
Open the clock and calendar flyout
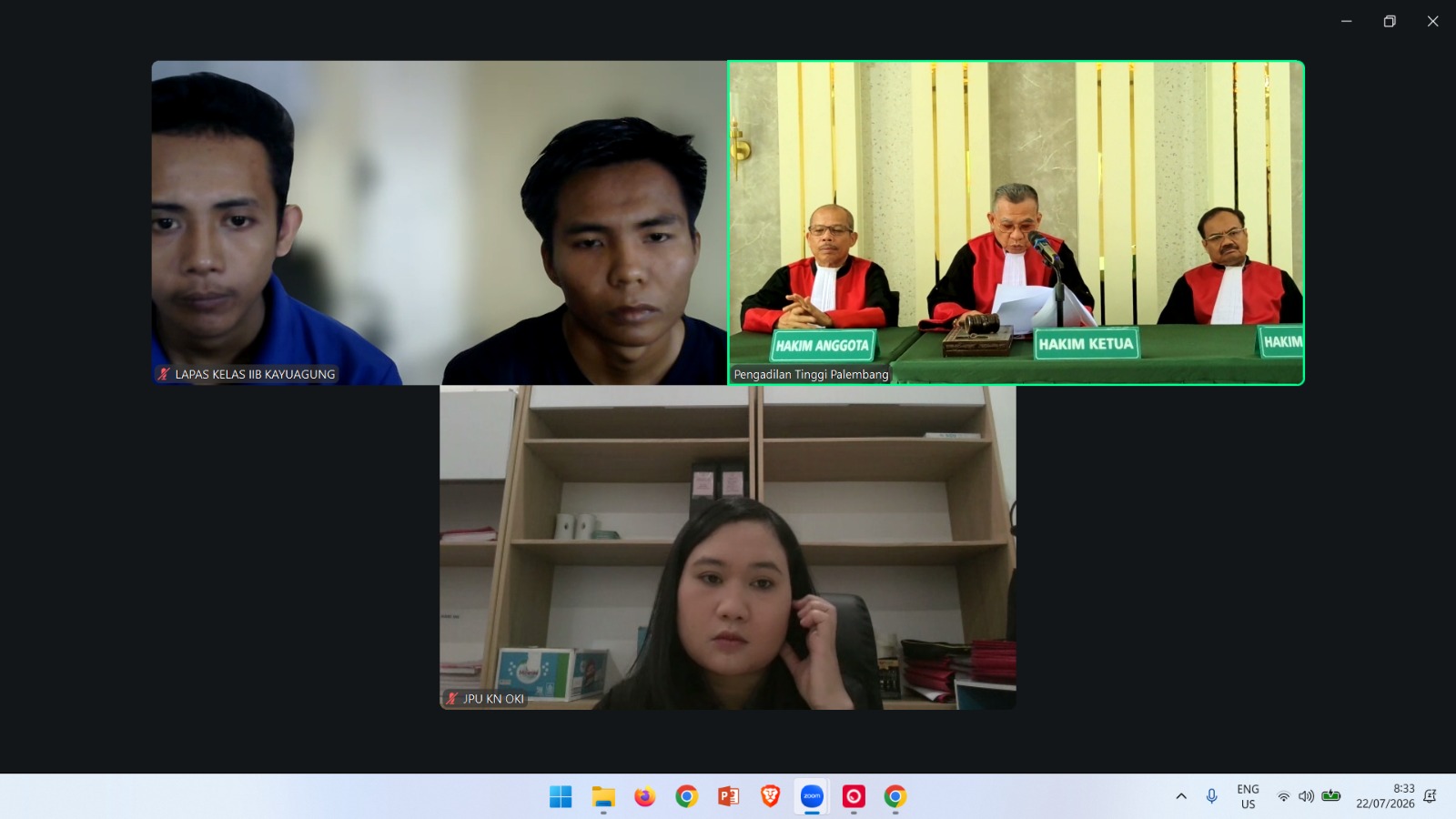1385,796
